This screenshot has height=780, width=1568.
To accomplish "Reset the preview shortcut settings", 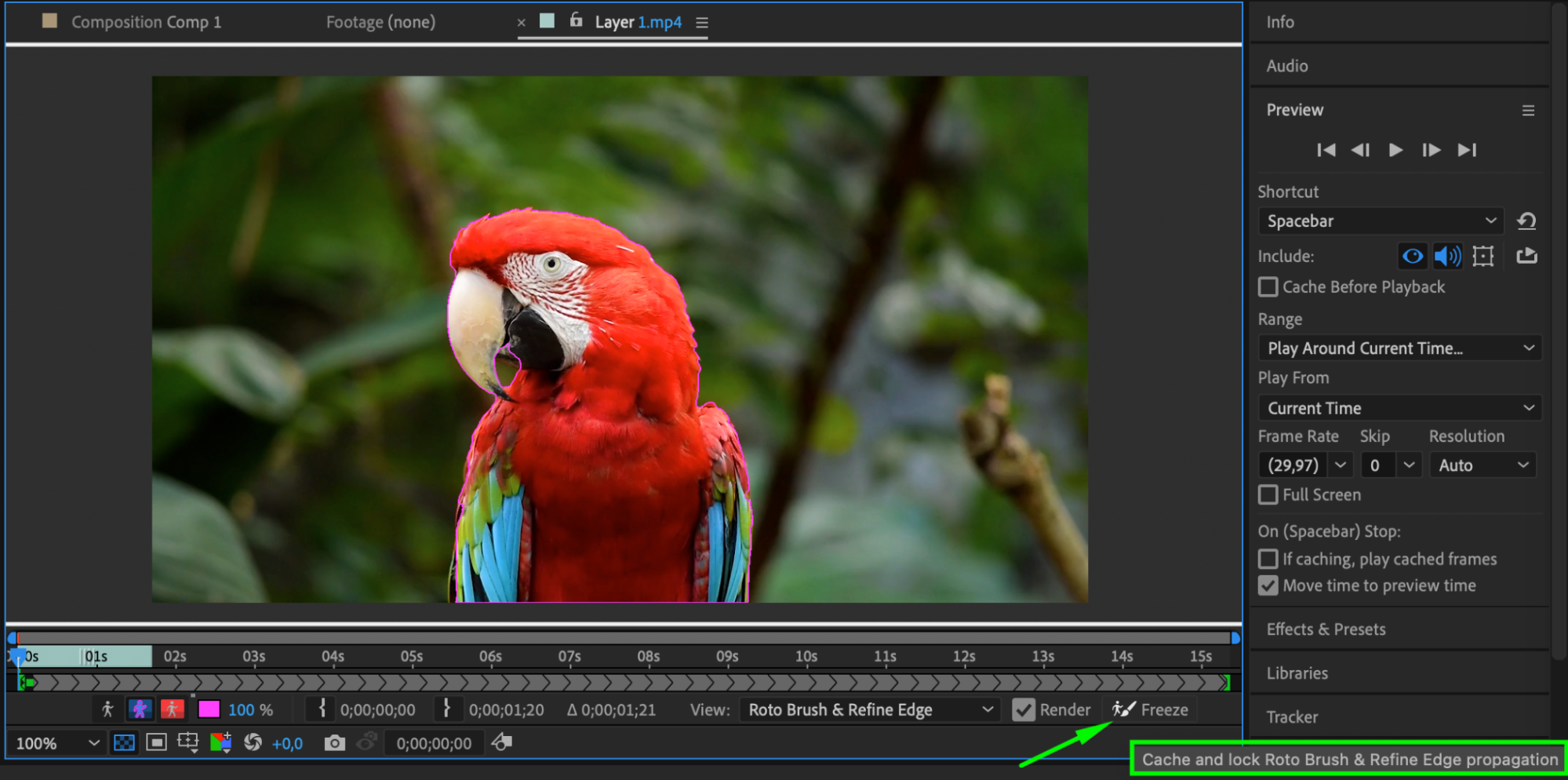I will pos(1526,221).
